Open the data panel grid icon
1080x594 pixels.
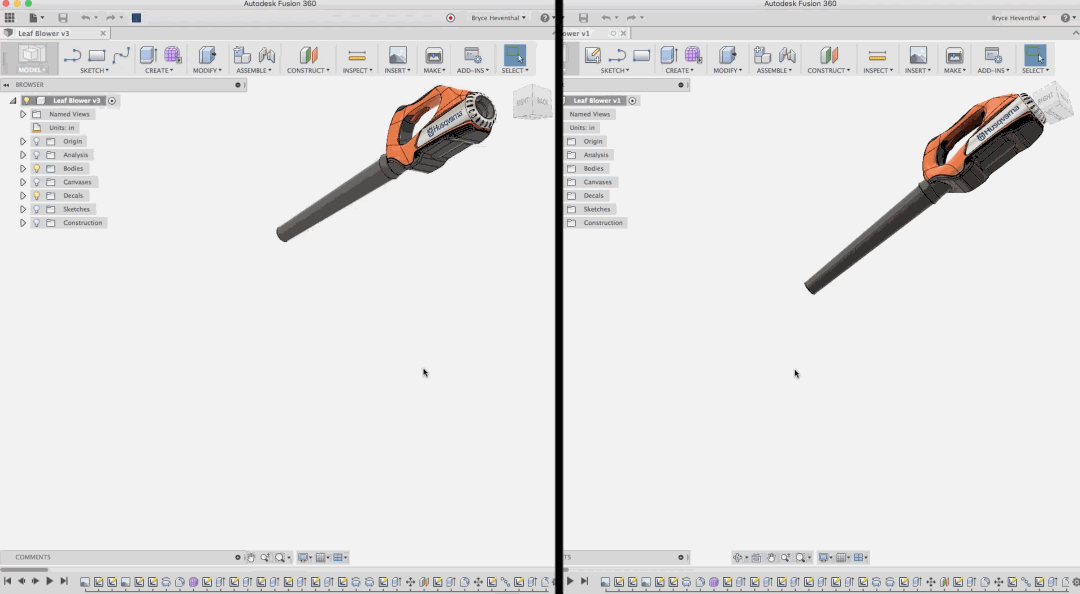(10, 18)
